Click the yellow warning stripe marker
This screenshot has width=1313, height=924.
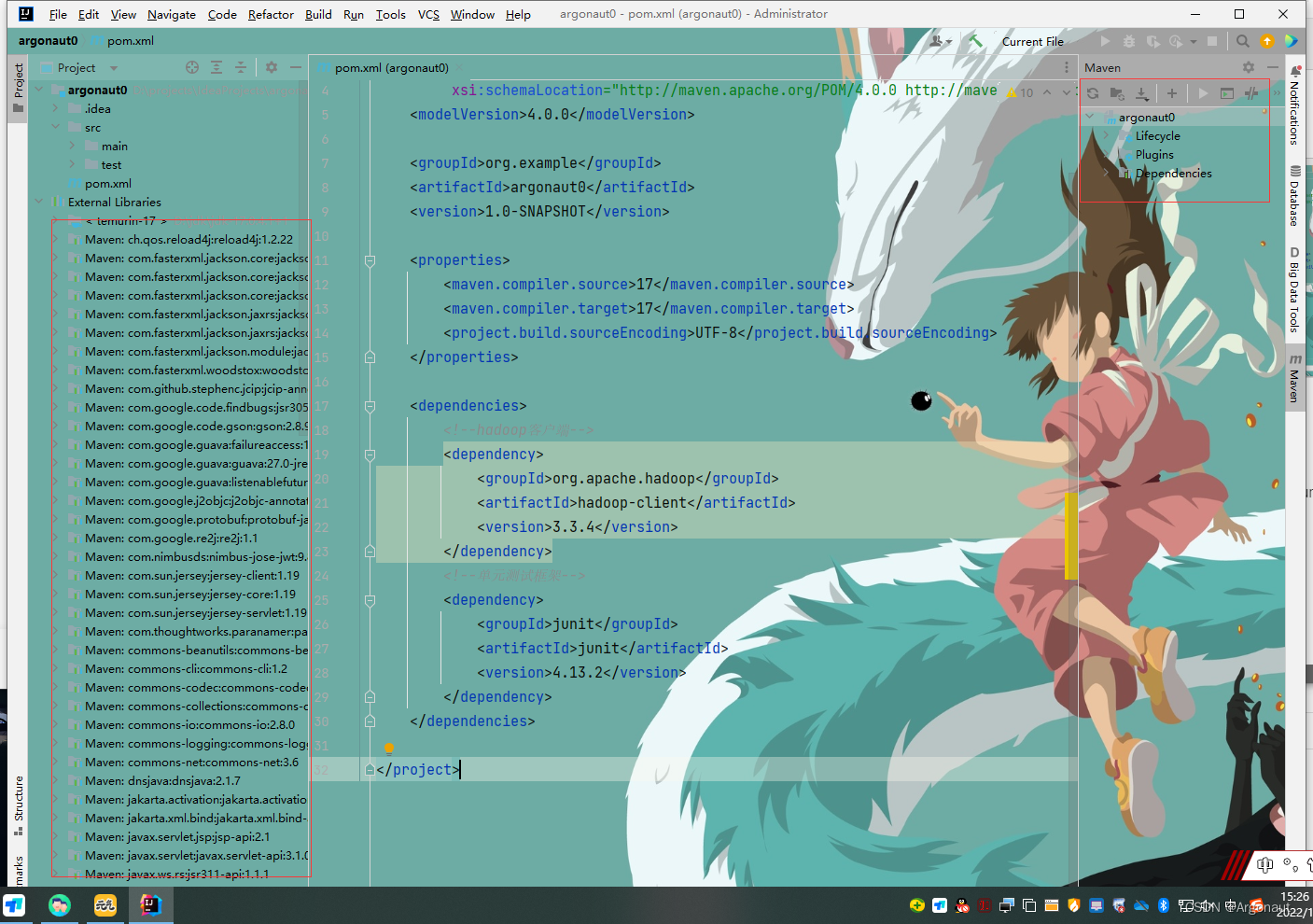pos(1071,536)
